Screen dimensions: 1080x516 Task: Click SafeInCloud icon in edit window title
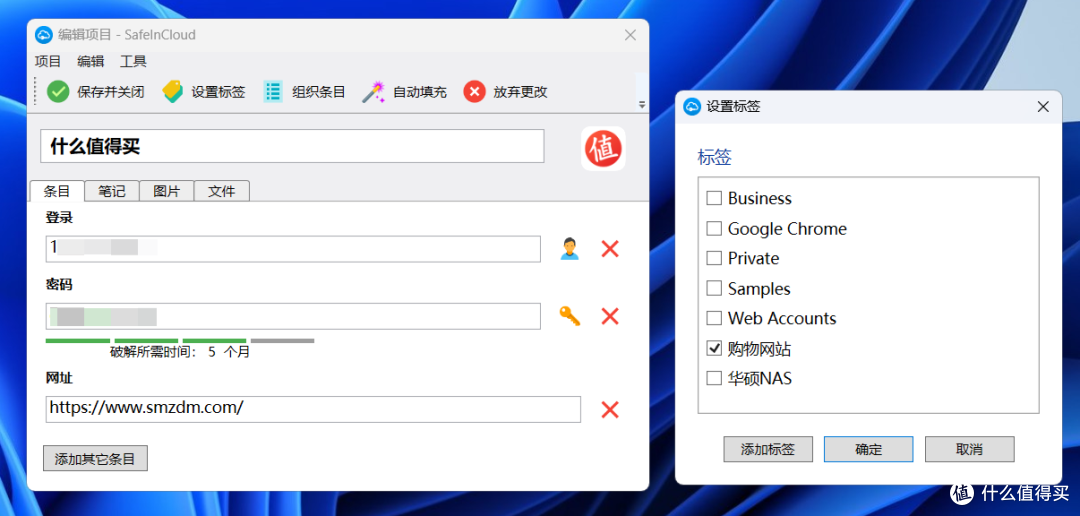pyautogui.click(x=44, y=35)
